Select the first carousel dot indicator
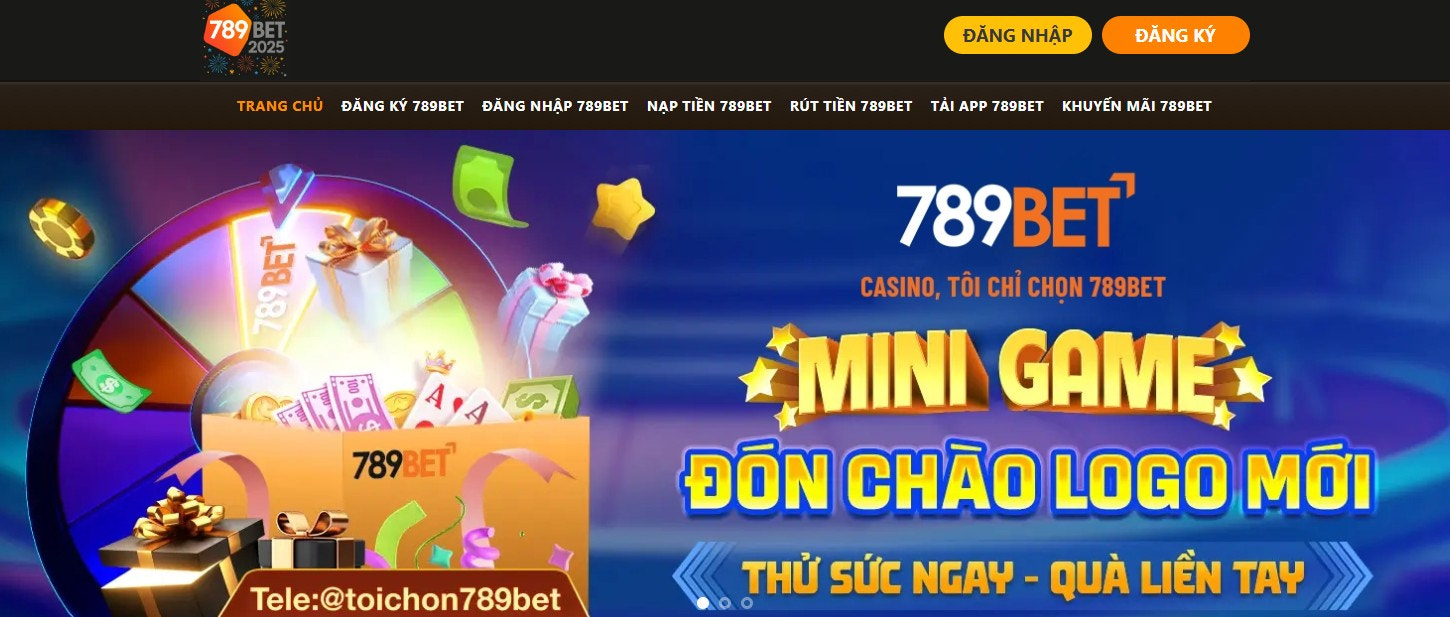Image resolution: width=1450 pixels, height=617 pixels. click(x=703, y=603)
